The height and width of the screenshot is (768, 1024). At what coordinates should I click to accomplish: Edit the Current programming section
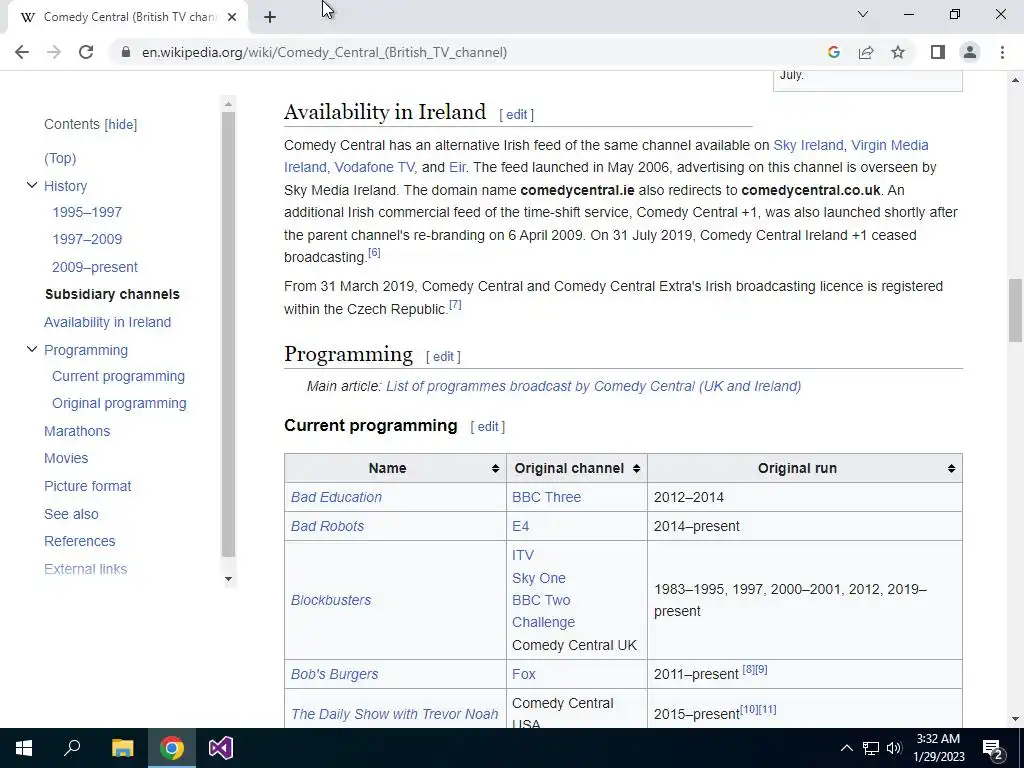pos(487,426)
